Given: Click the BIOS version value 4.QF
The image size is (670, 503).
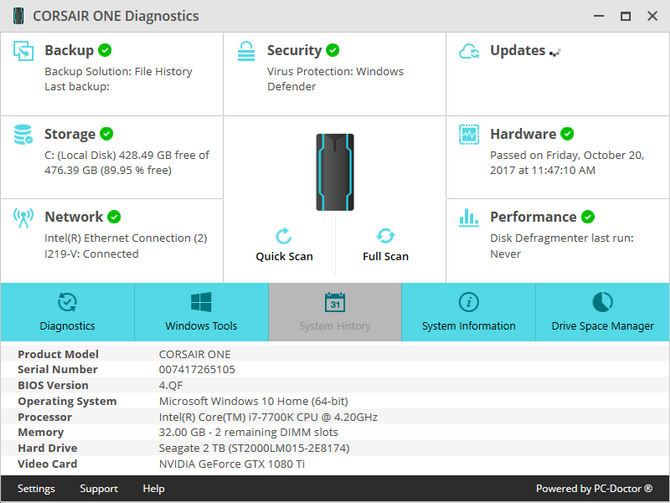Looking at the screenshot, I should (x=171, y=385).
